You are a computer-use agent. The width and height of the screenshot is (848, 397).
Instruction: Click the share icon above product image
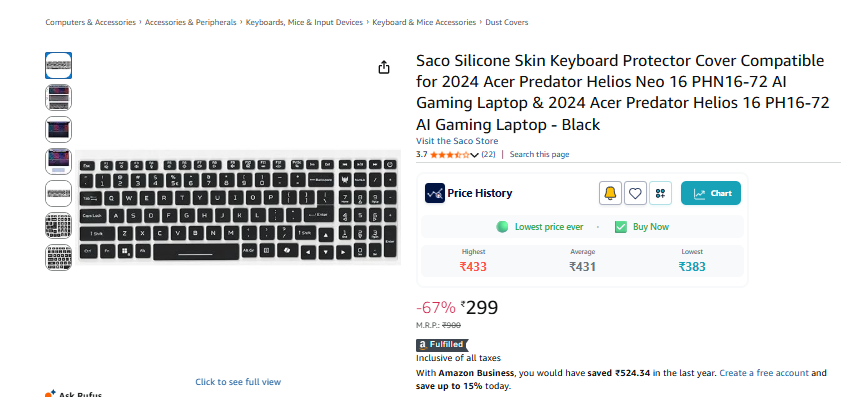pos(383,67)
